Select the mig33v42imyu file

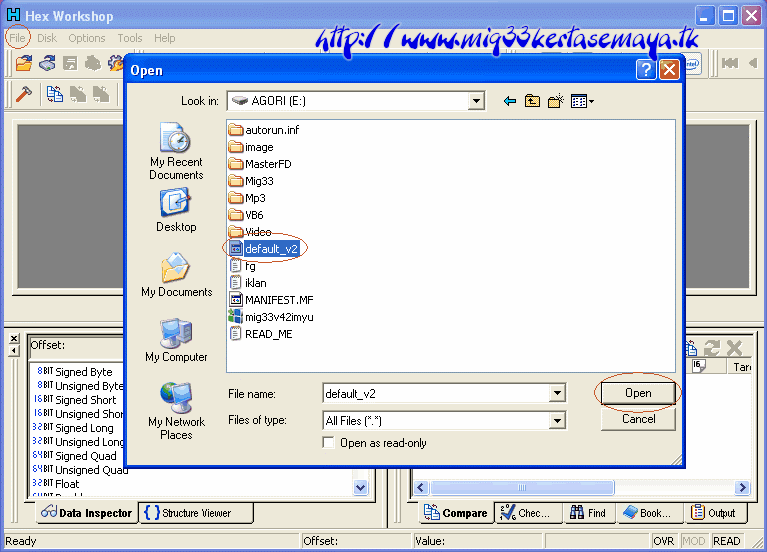[271, 317]
